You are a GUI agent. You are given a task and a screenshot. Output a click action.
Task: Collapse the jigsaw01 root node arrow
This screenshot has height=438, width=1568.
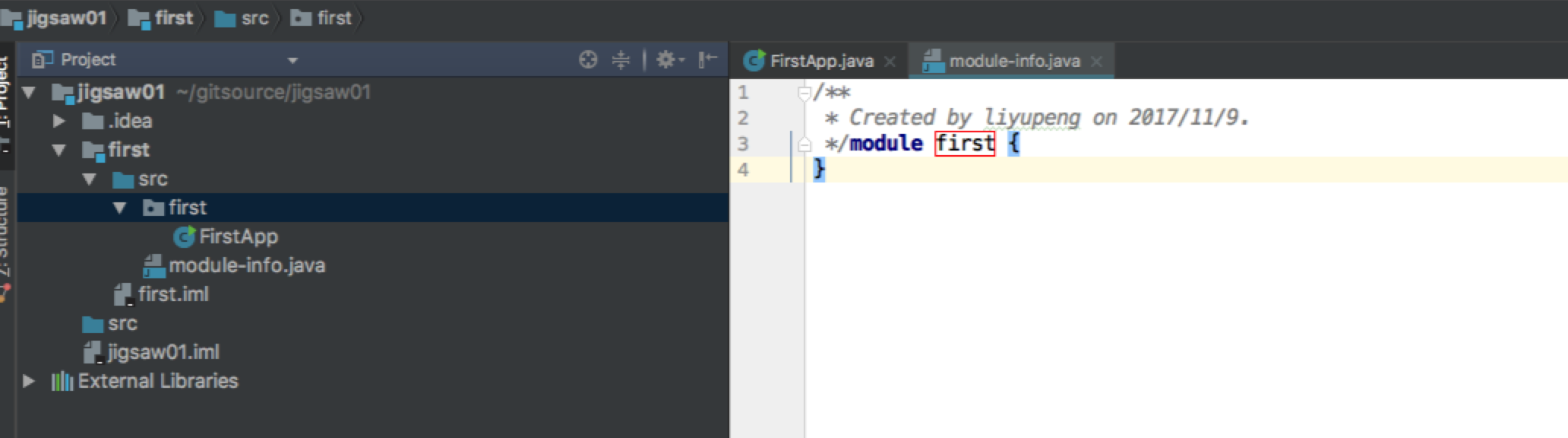(30, 93)
